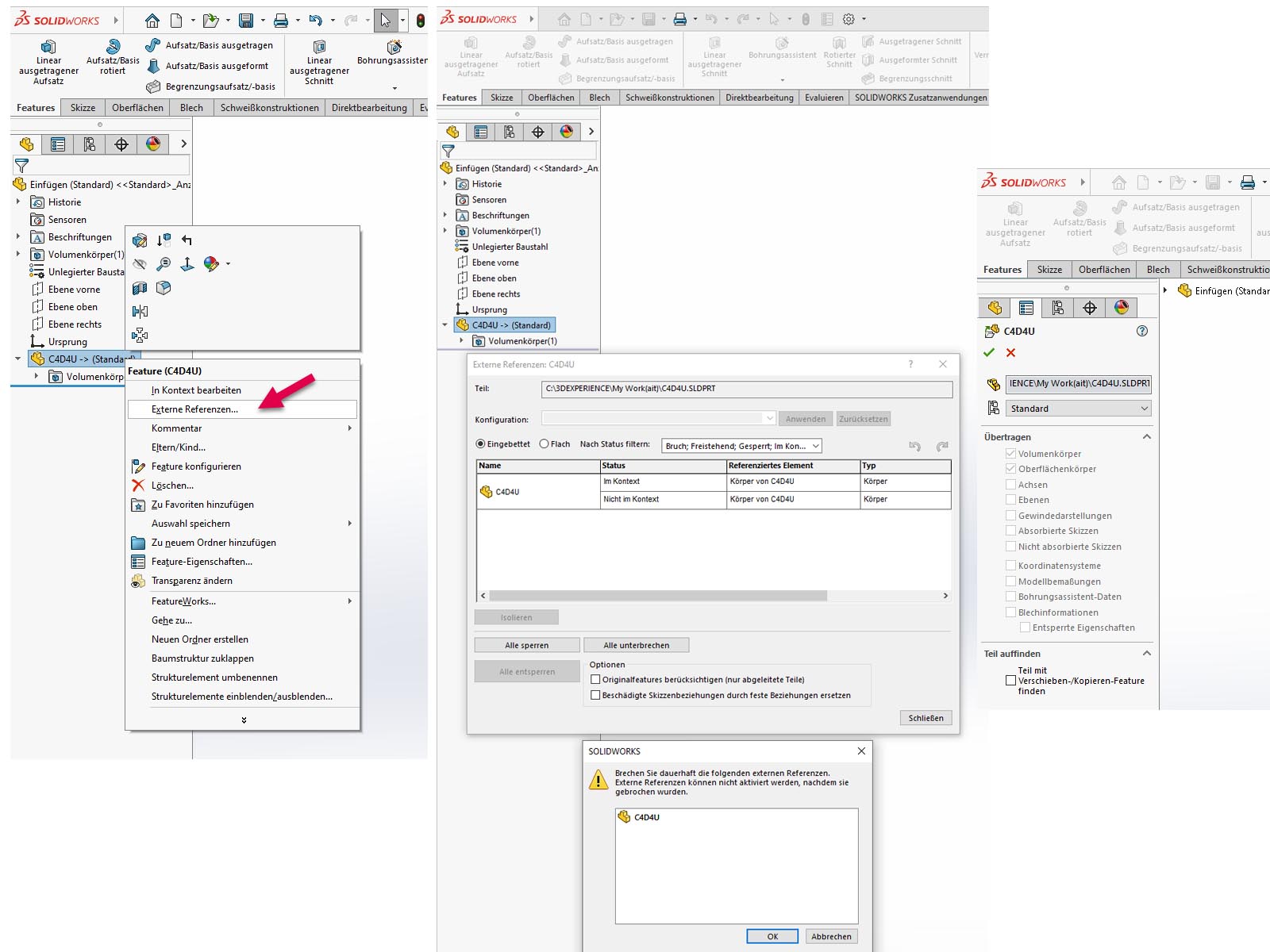Expand Historie node in left tree
The width and height of the screenshot is (1270, 952).
point(18,202)
